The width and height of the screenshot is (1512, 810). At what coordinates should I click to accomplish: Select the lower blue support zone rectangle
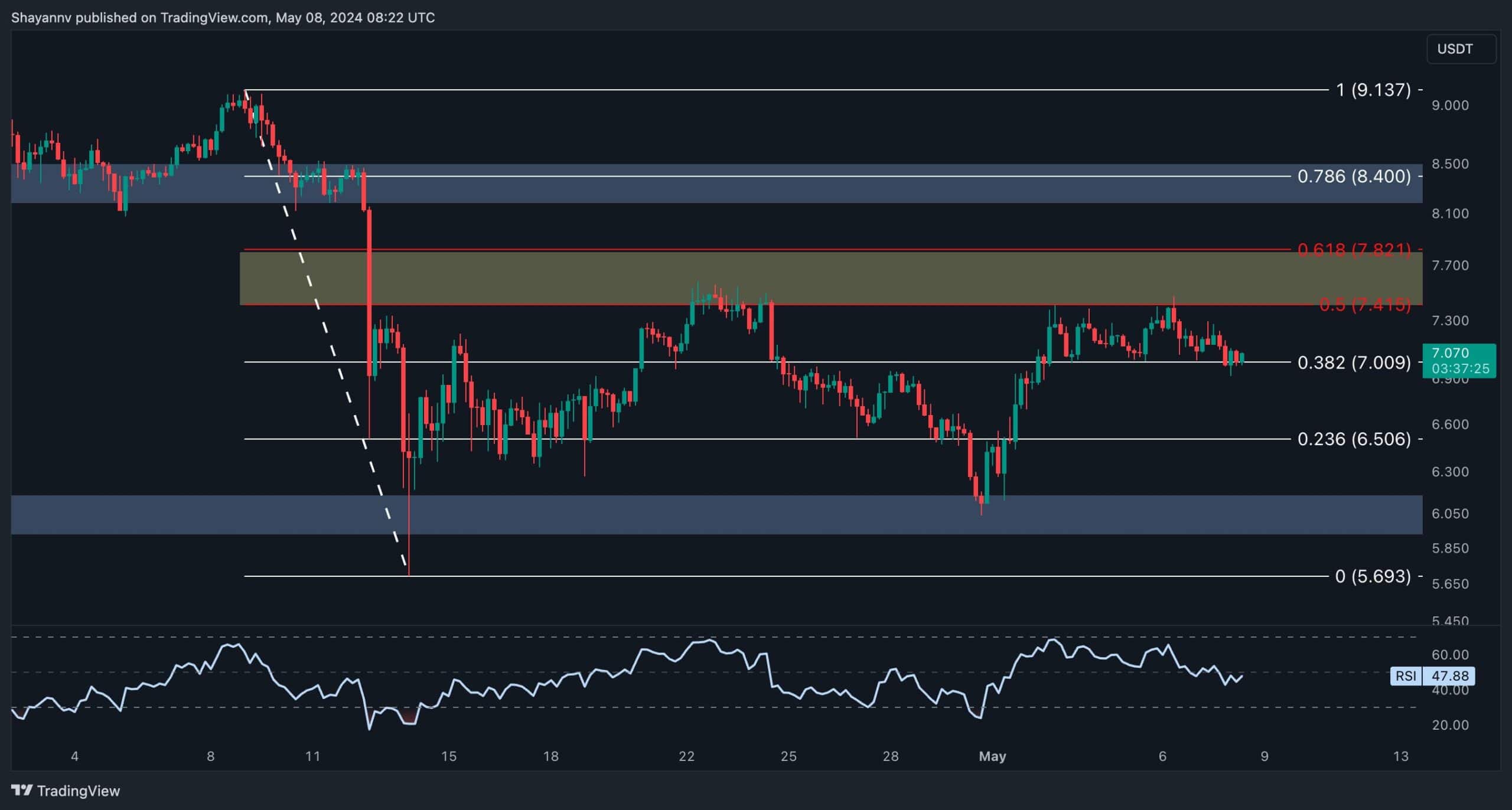pos(709,515)
